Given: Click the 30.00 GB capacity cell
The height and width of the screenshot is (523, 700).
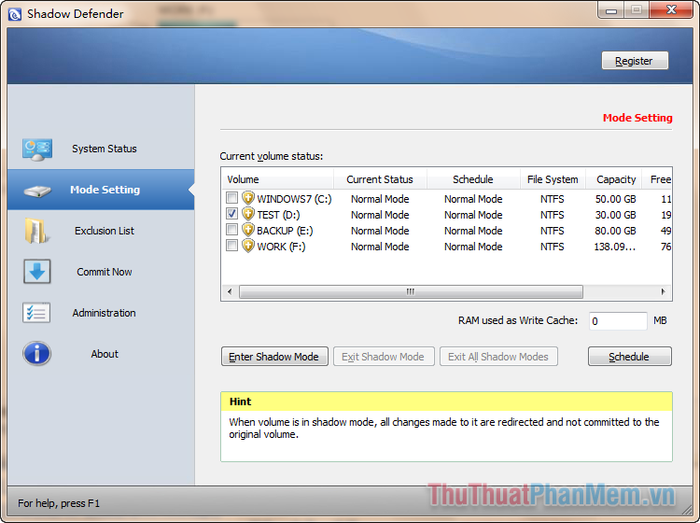Looking at the screenshot, I should pyautogui.click(x=615, y=215).
